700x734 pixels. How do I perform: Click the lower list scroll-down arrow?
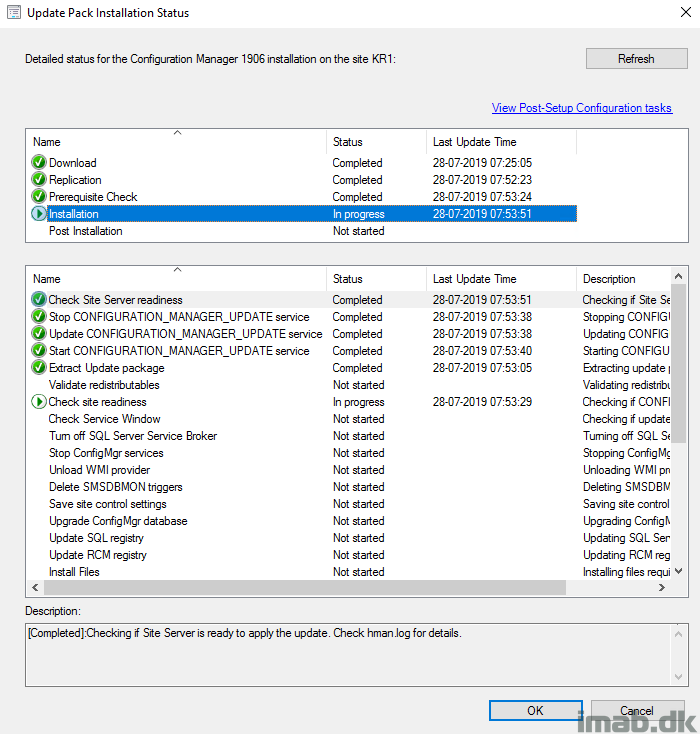(x=678, y=571)
